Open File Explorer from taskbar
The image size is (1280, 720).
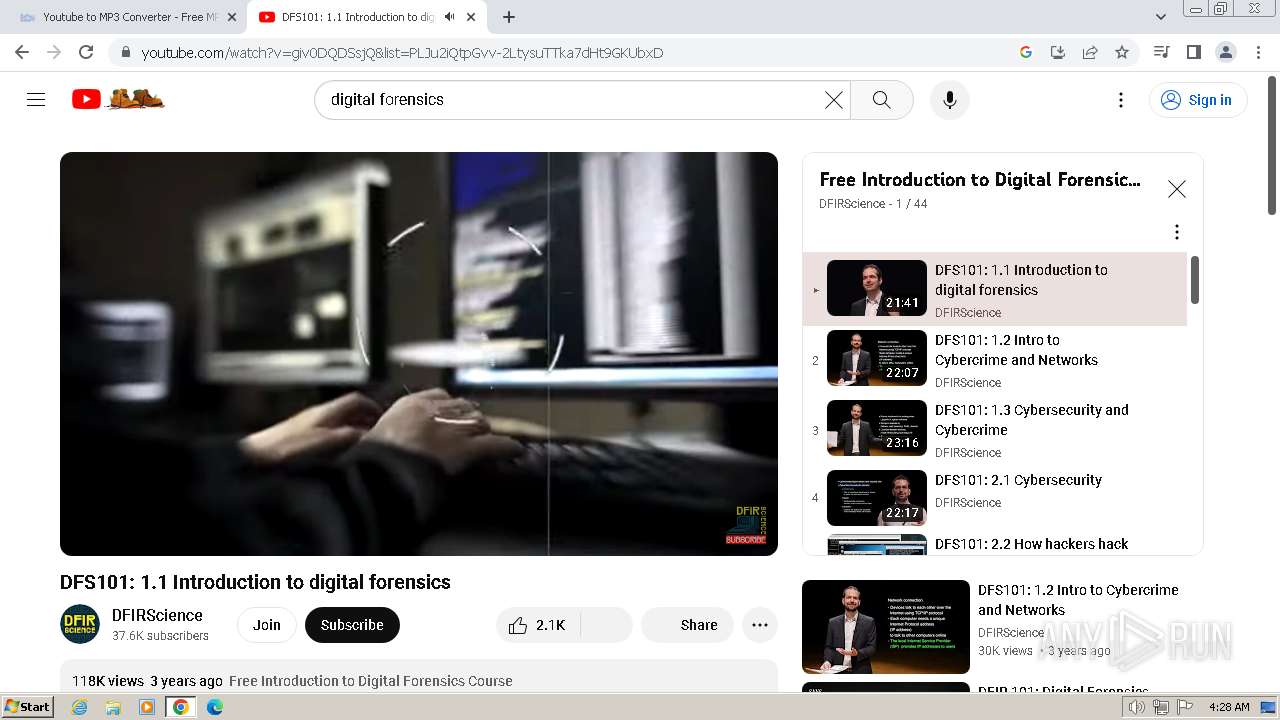pos(113,707)
